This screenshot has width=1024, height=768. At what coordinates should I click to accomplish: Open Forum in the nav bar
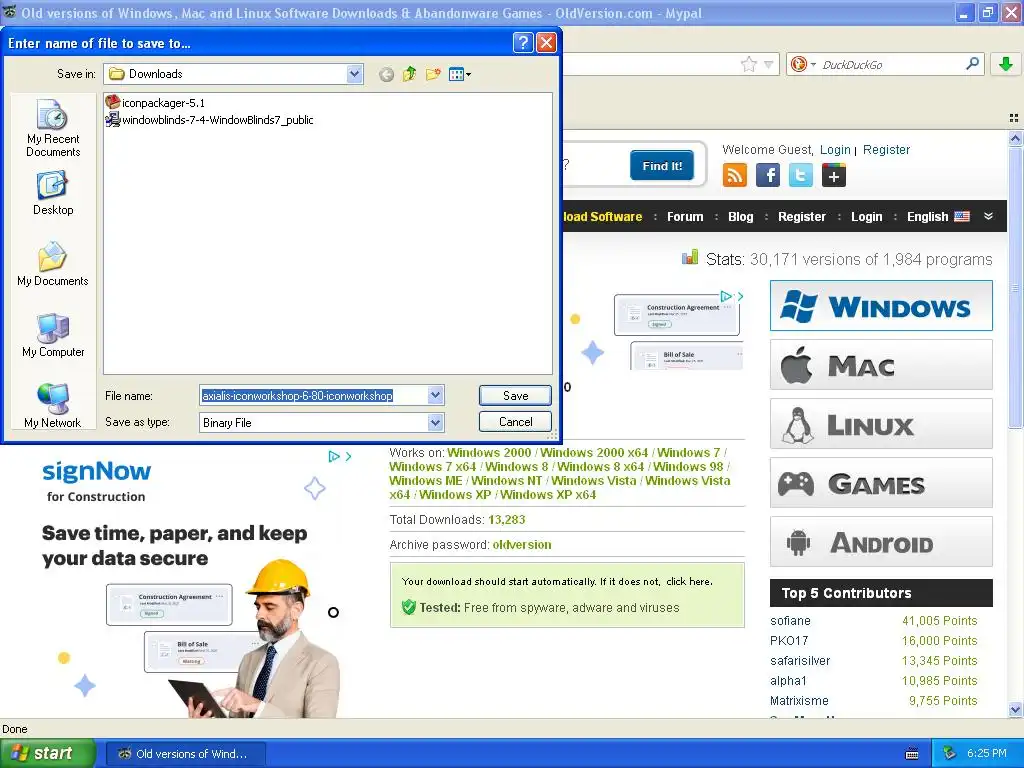point(685,217)
